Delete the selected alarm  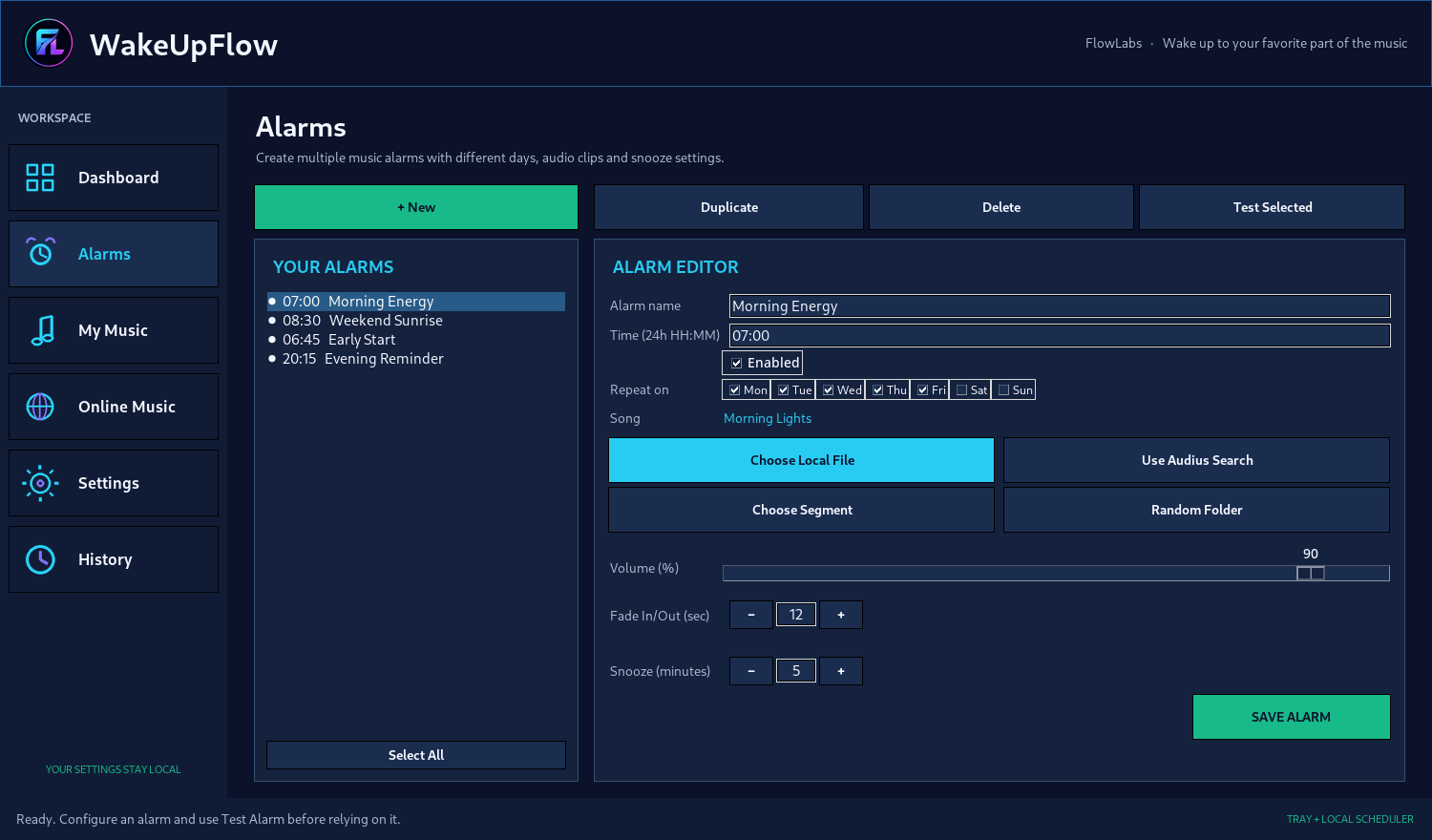click(x=1001, y=207)
